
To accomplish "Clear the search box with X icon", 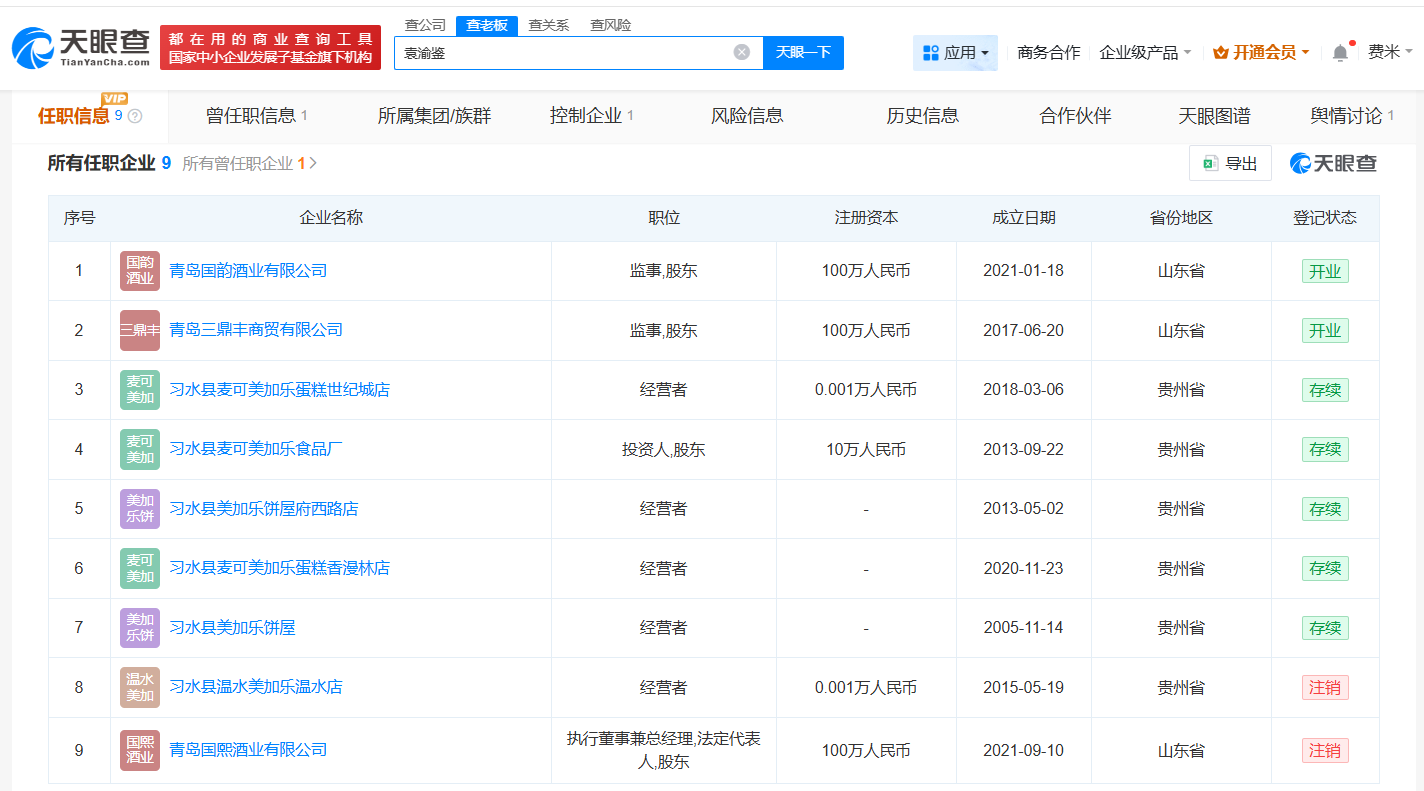I will pyautogui.click(x=741, y=52).
